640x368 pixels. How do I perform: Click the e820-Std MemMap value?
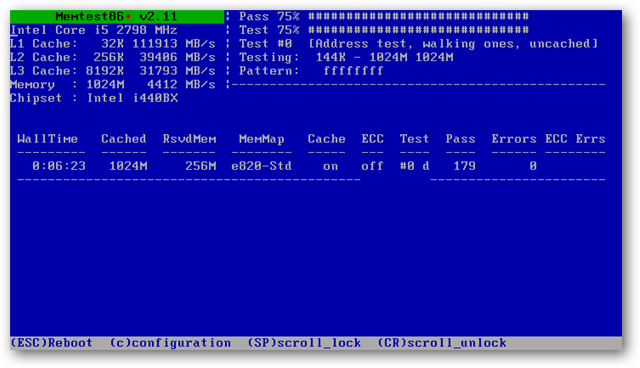[x=261, y=166]
